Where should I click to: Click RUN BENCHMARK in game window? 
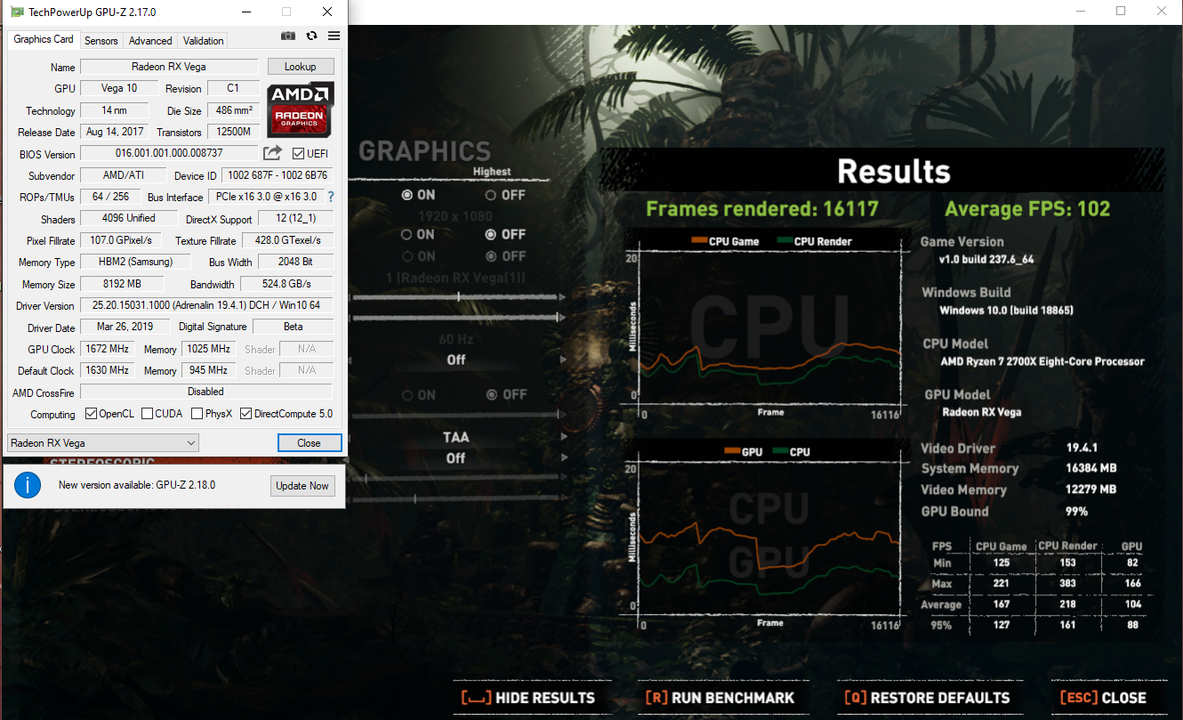tap(720, 698)
